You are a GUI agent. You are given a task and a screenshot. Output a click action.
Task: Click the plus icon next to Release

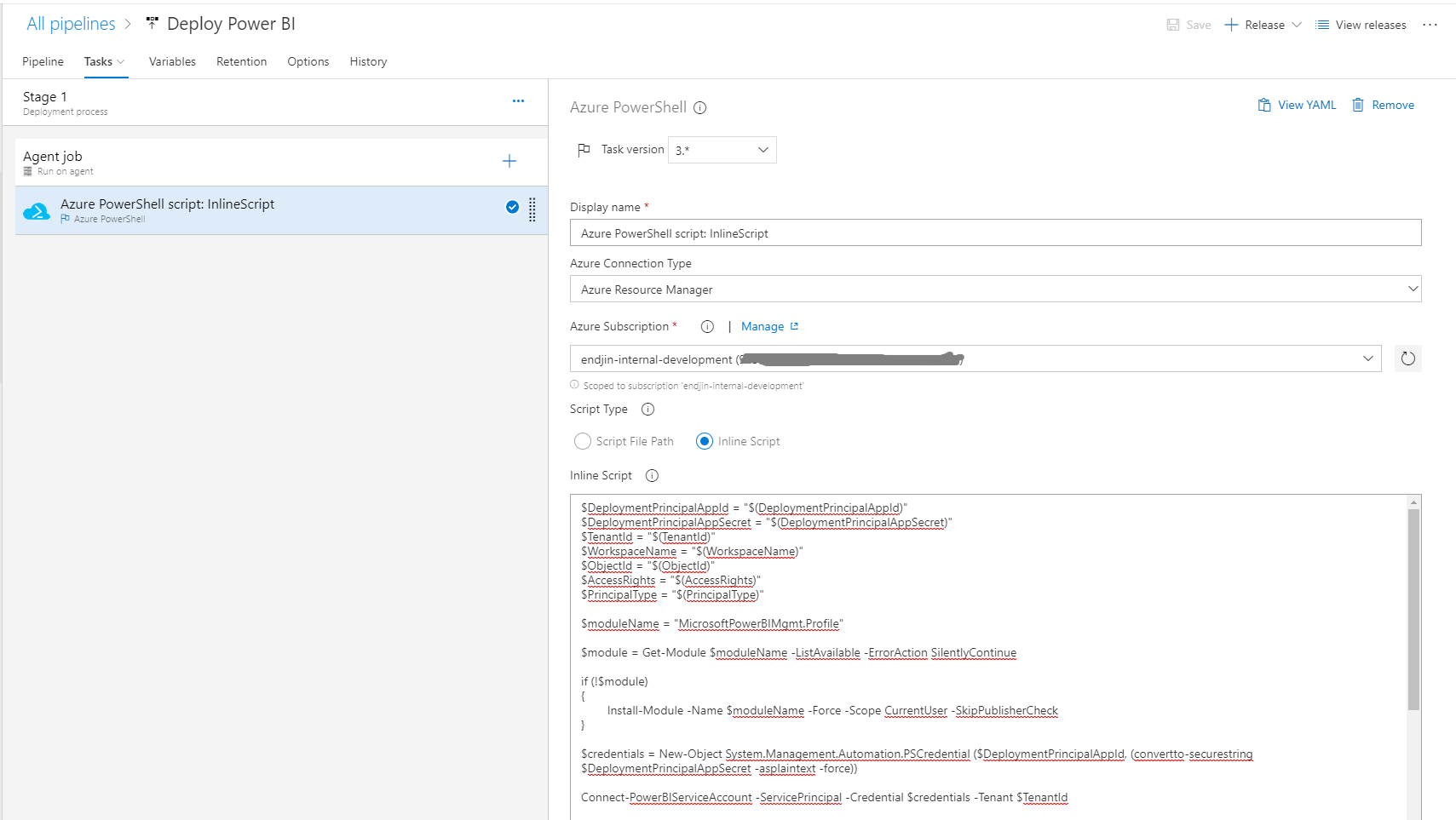[1231, 25]
